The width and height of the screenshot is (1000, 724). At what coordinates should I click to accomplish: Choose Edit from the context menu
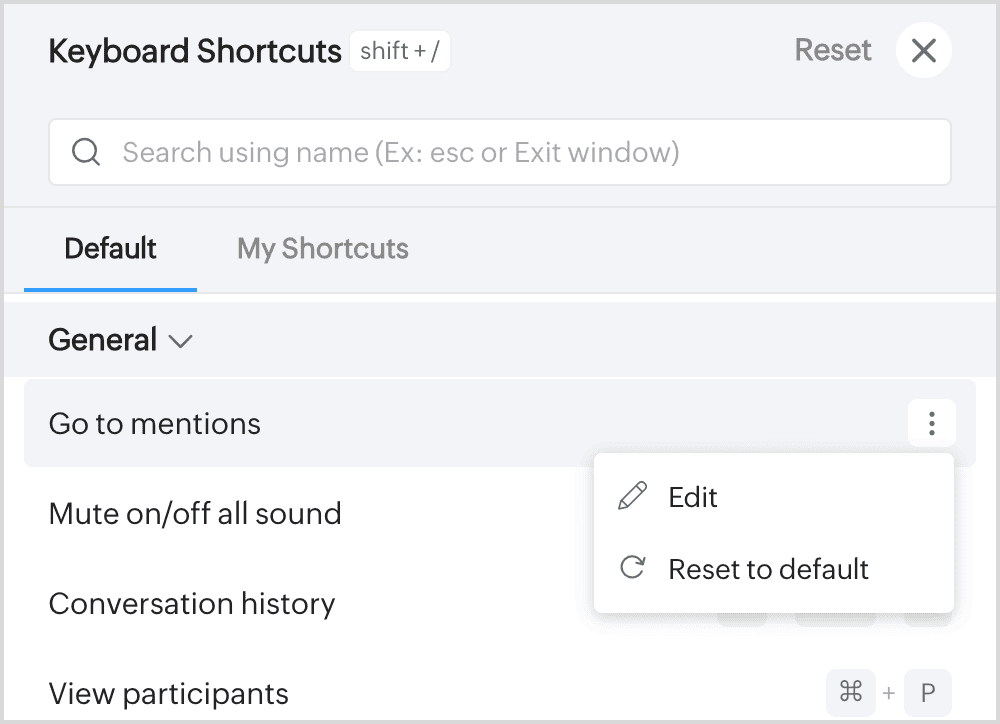point(693,497)
